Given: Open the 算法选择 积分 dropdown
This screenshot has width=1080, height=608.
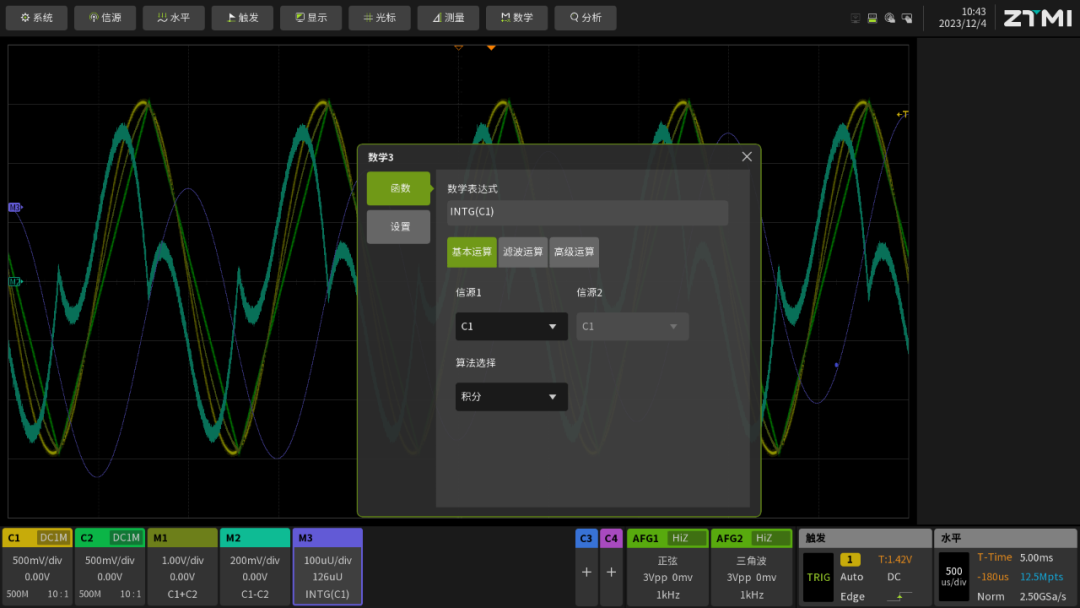Looking at the screenshot, I should (511, 397).
